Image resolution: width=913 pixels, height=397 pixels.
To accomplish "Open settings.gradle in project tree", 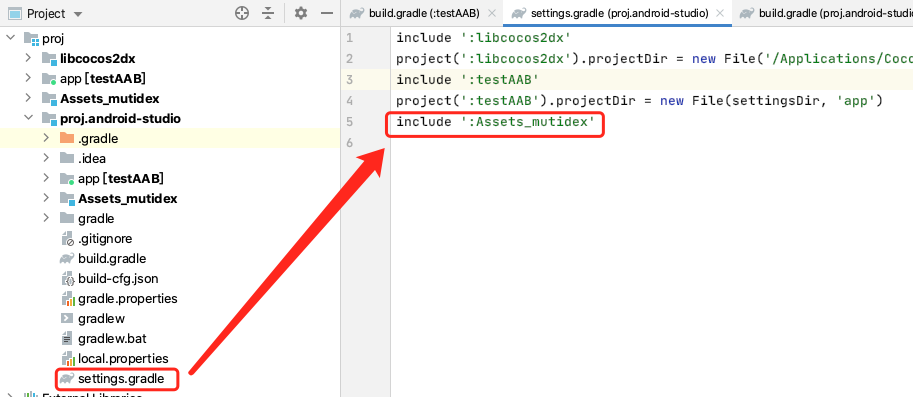I will [x=121, y=379].
